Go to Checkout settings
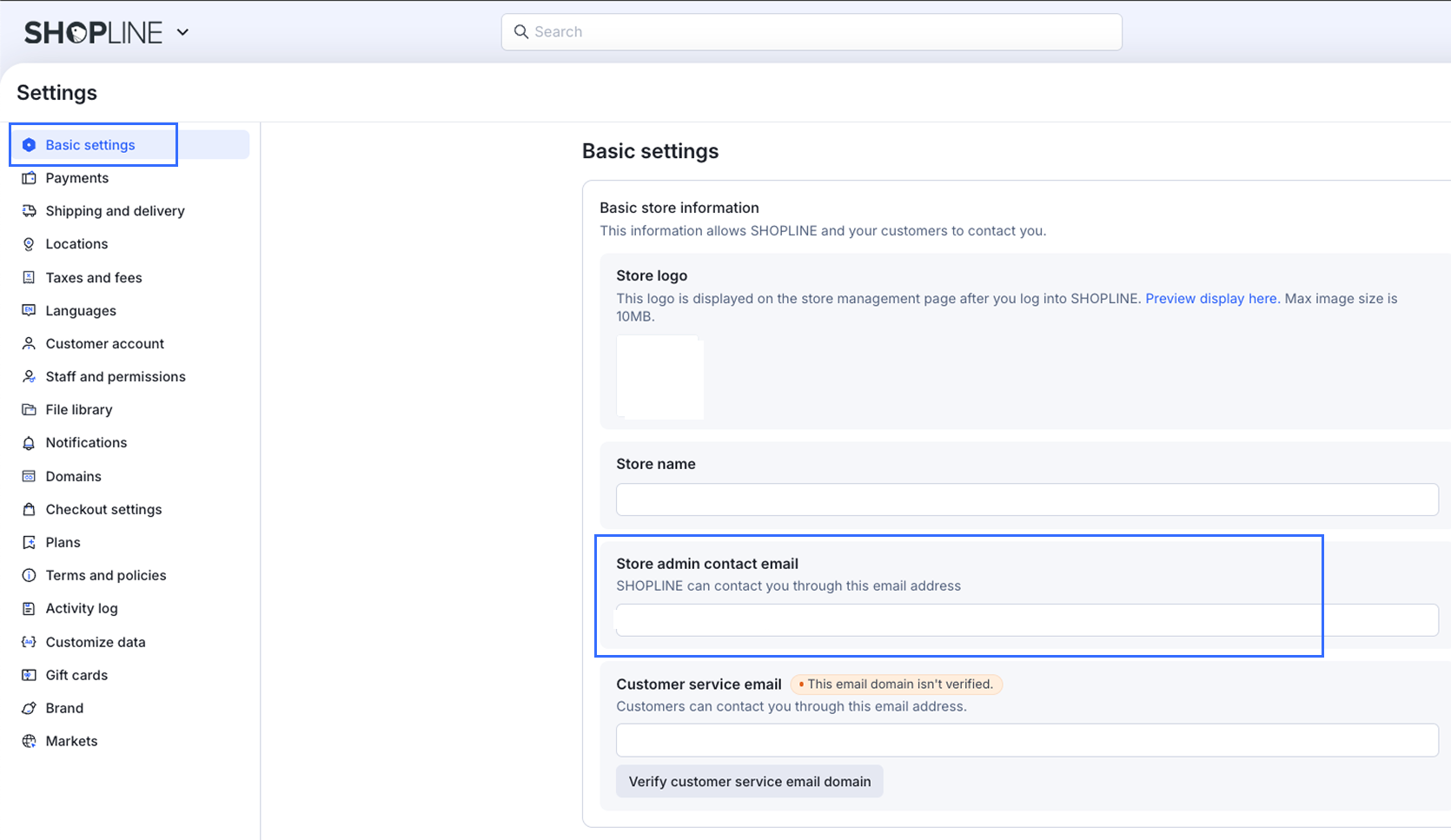The height and width of the screenshot is (840, 1451). pyautogui.click(x=103, y=509)
